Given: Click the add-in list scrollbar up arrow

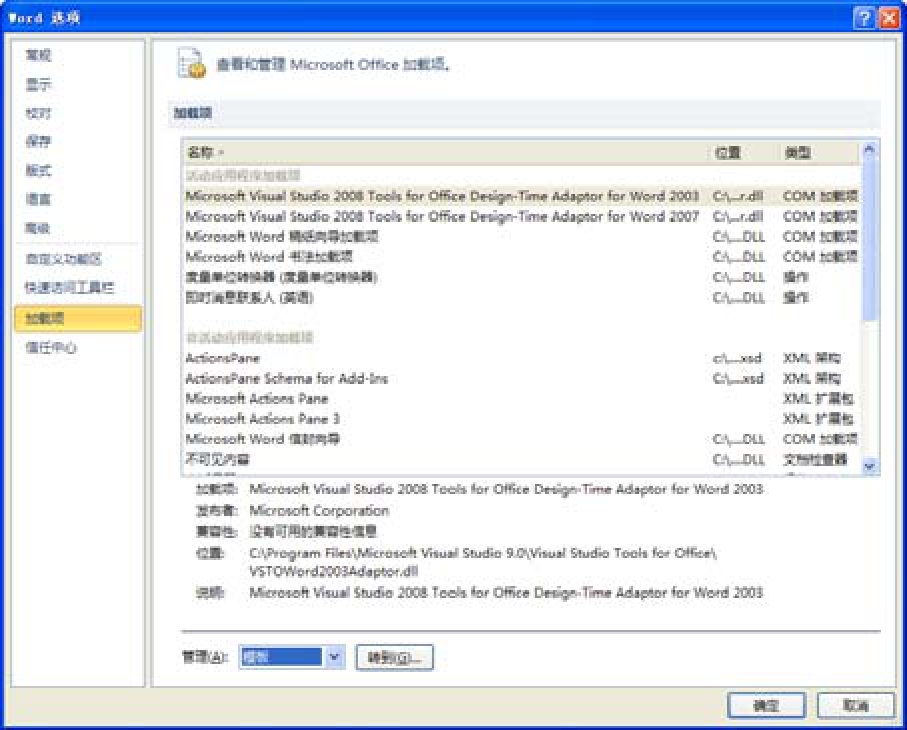Looking at the screenshot, I should [869, 150].
